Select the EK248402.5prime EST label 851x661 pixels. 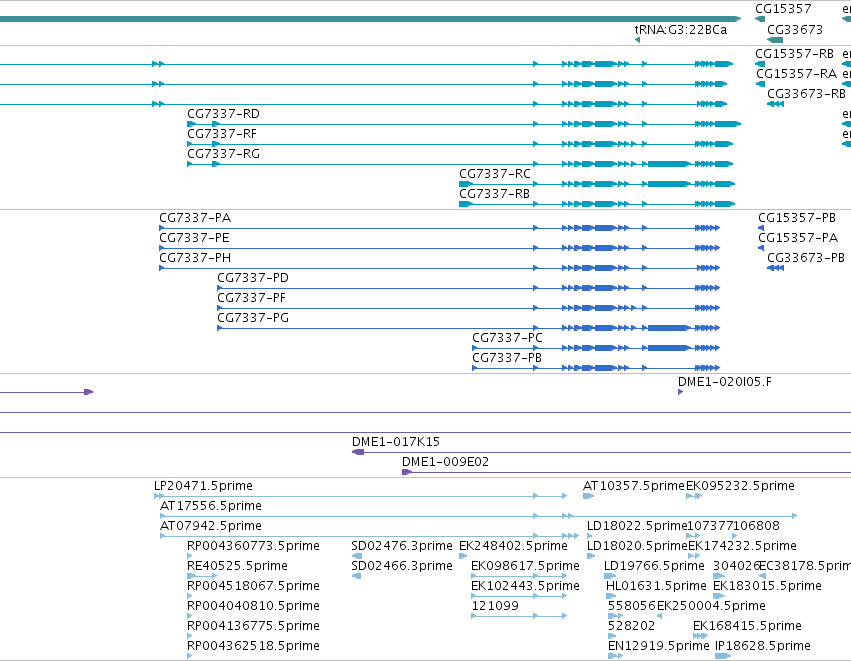point(513,546)
